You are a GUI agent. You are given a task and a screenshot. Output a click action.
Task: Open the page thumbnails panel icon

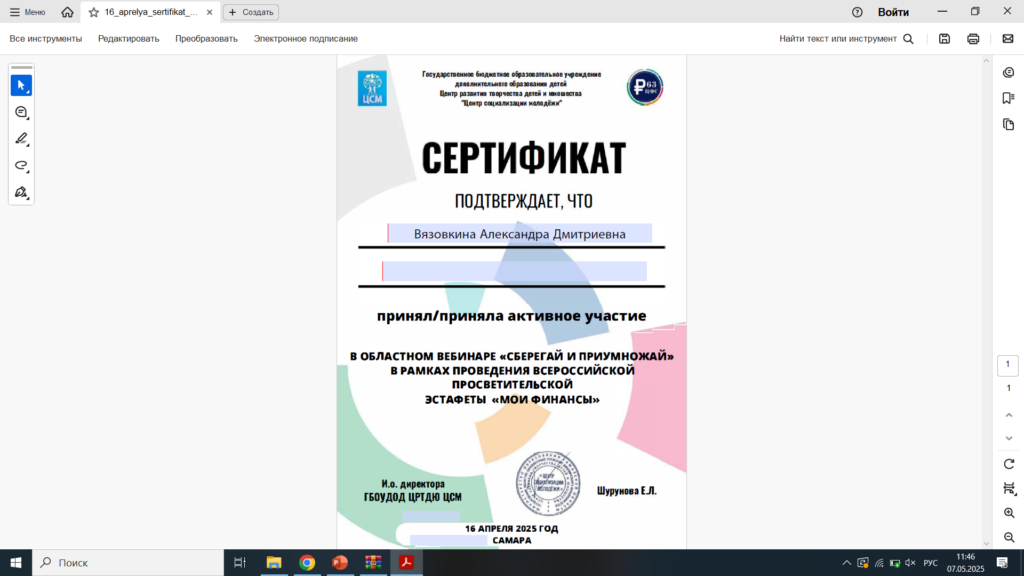pos(1008,124)
